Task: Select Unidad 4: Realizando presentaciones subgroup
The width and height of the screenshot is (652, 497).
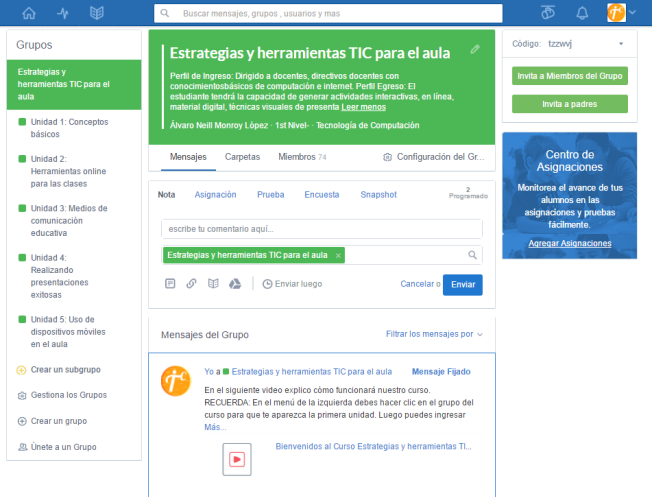Action: click(59, 276)
